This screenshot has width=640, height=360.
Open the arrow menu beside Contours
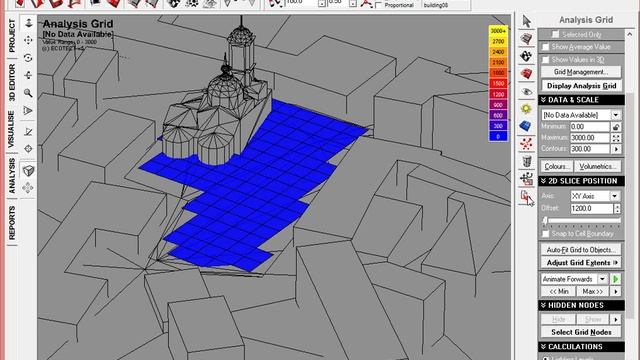(616, 149)
